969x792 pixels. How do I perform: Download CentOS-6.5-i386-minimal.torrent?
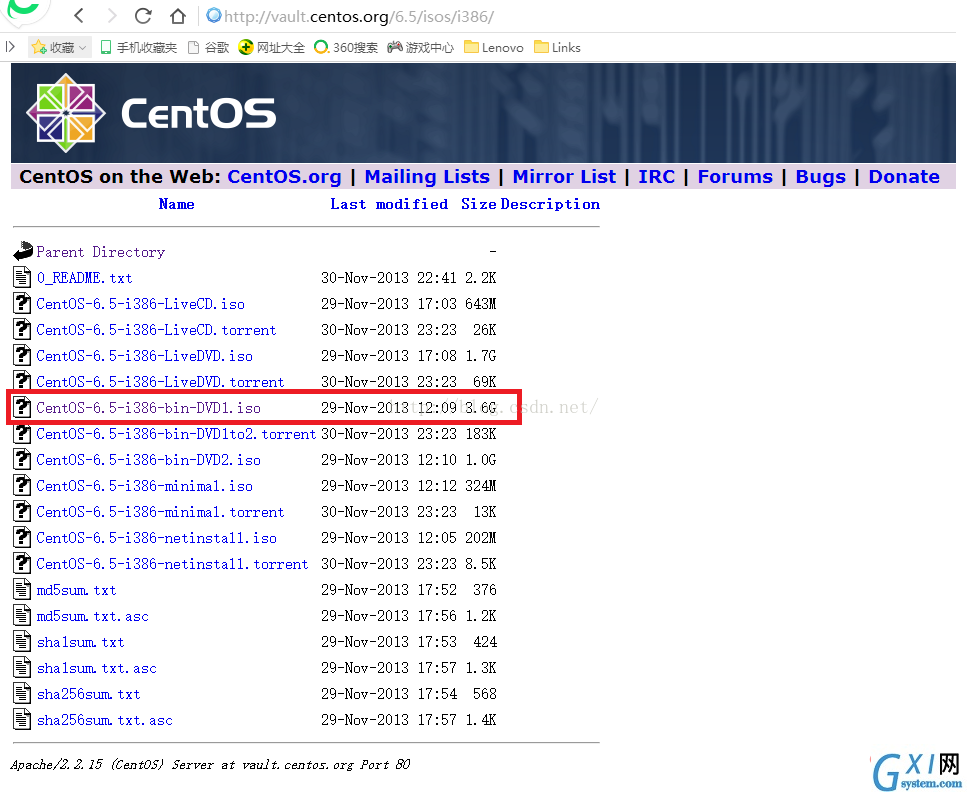click(160, 512)
